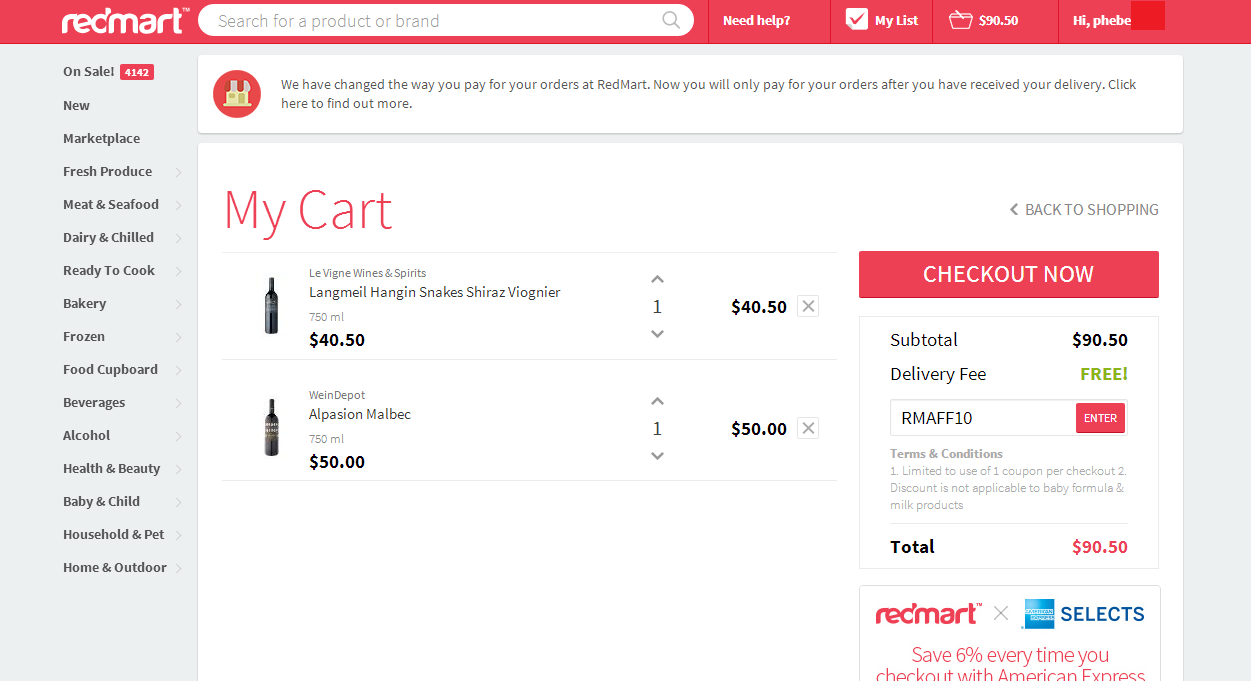Expand Meat & Seafood category chevron

(x=178, y=205)
